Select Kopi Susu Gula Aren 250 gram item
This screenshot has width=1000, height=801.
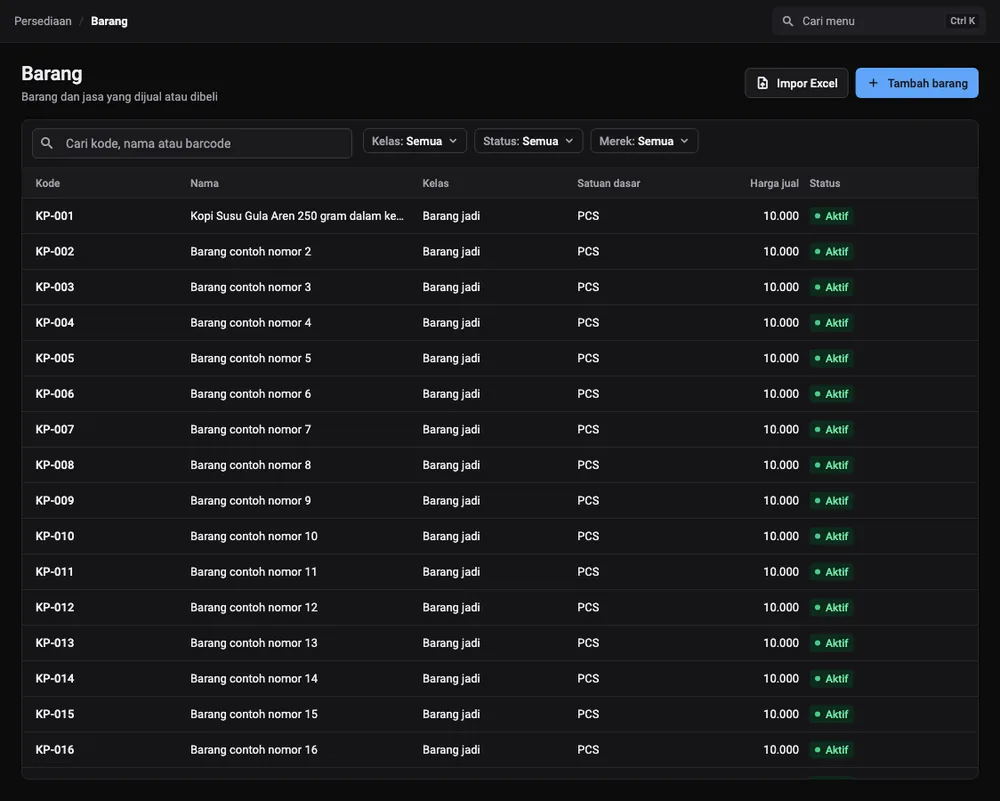click(x=297, y=216)
